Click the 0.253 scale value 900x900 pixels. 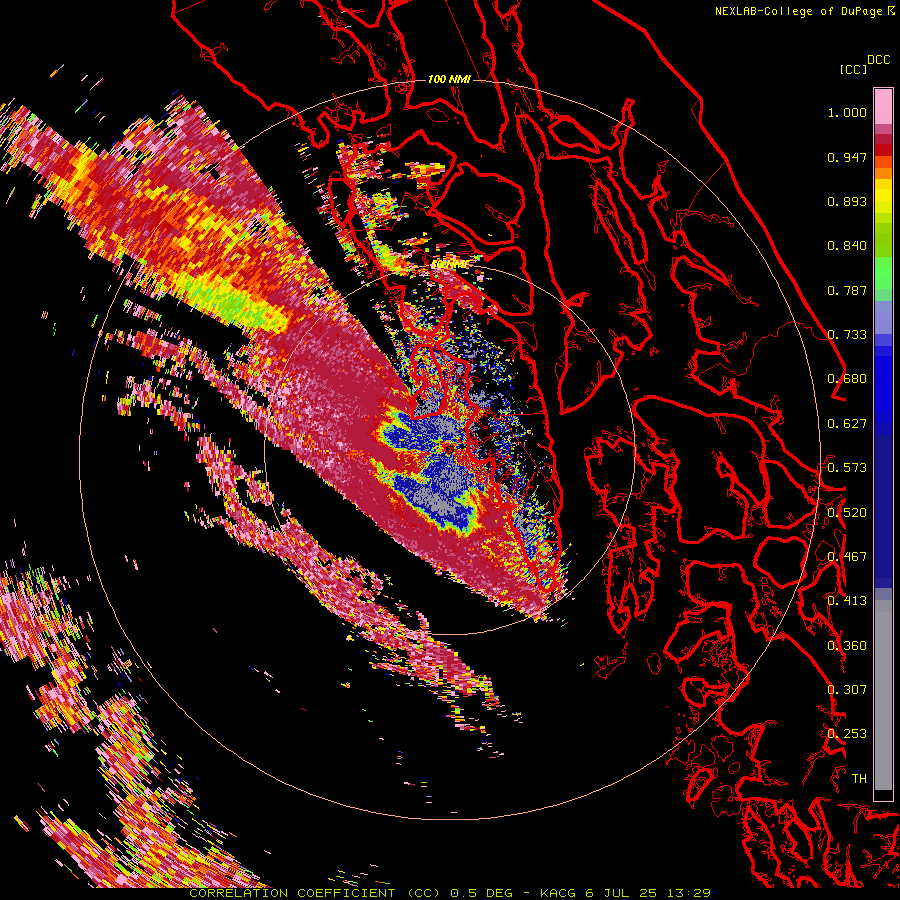pos(847,734)
